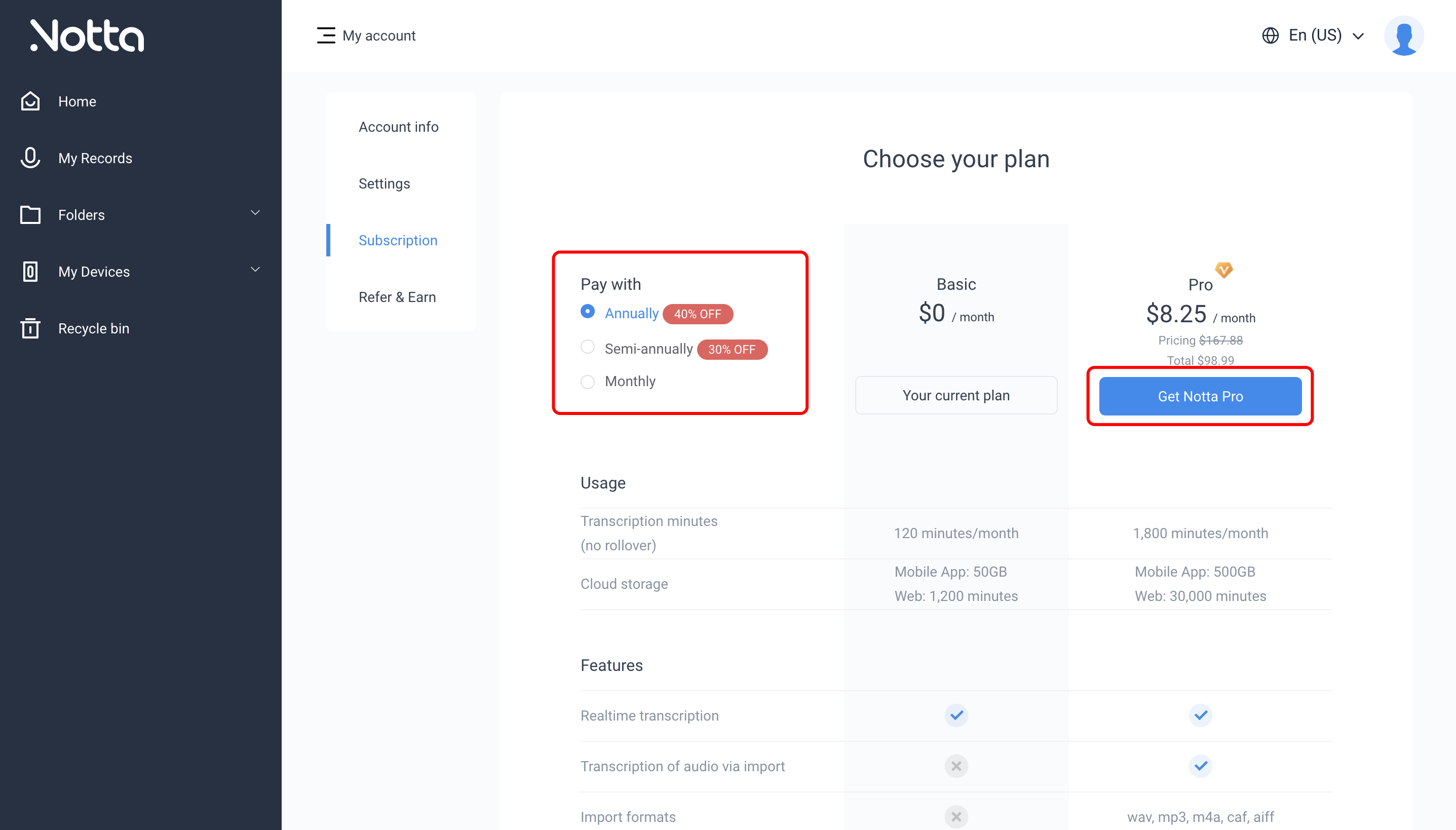This screenshot has width=1456, height=830.
Task: Click Basic audio import cross icon
Action: click(x=956, y=766)
